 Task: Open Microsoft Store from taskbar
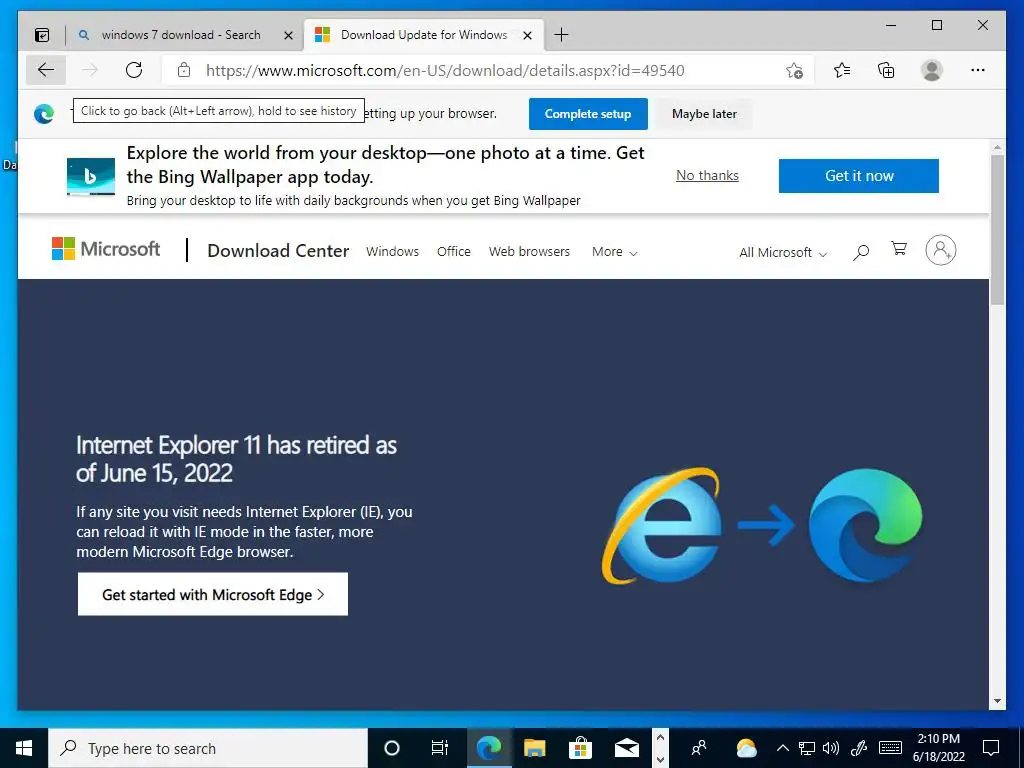pos(580,748)
